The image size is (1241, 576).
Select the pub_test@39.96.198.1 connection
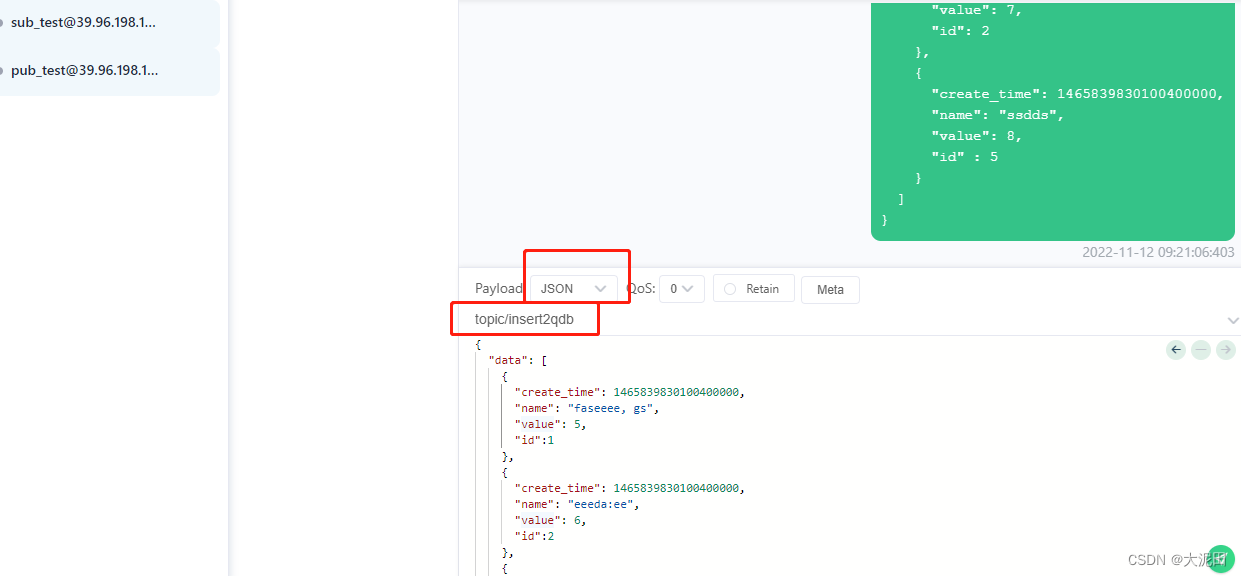pyautogui.click(x=82, y=70)
